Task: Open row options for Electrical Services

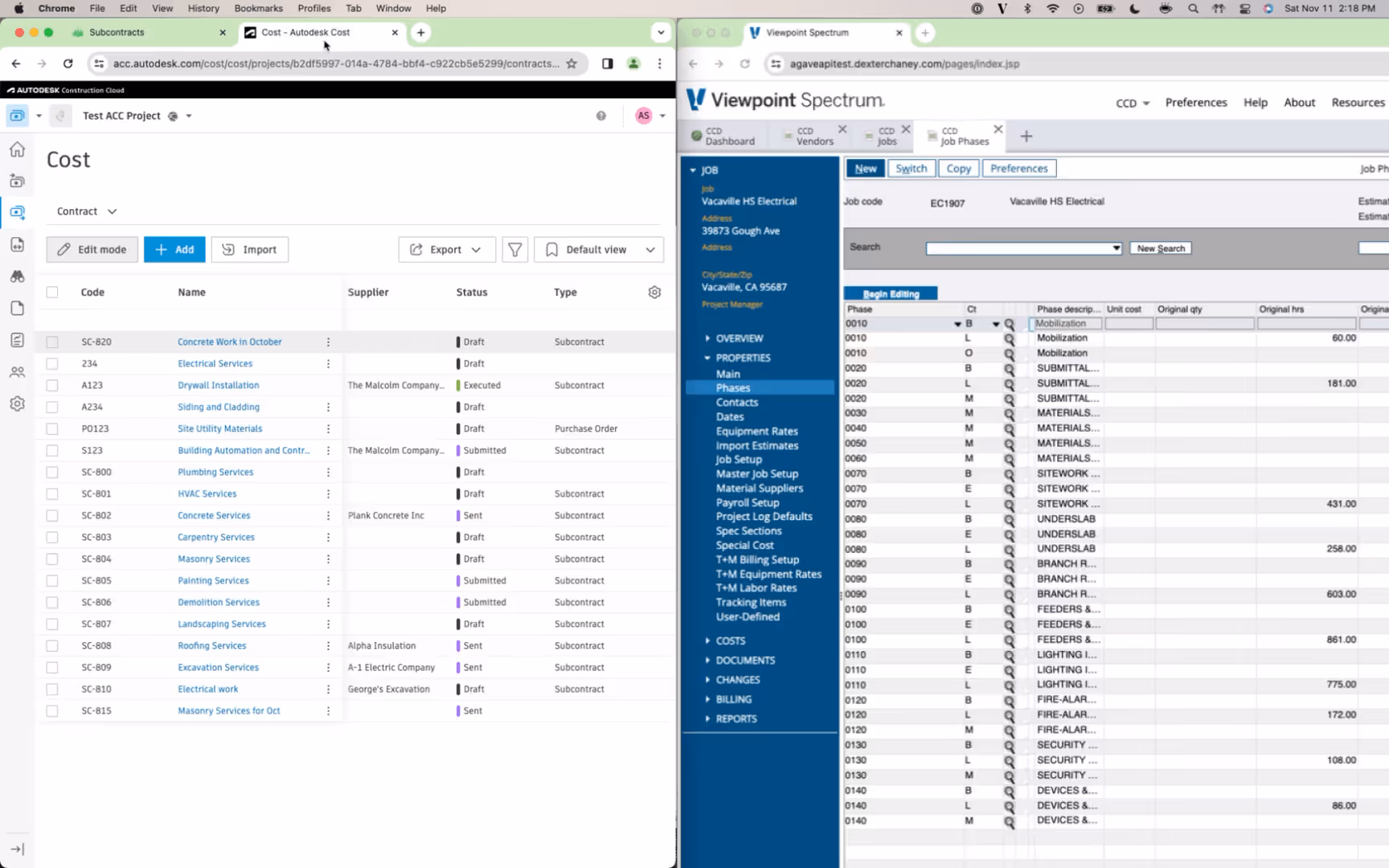Action: coord(328,363)
